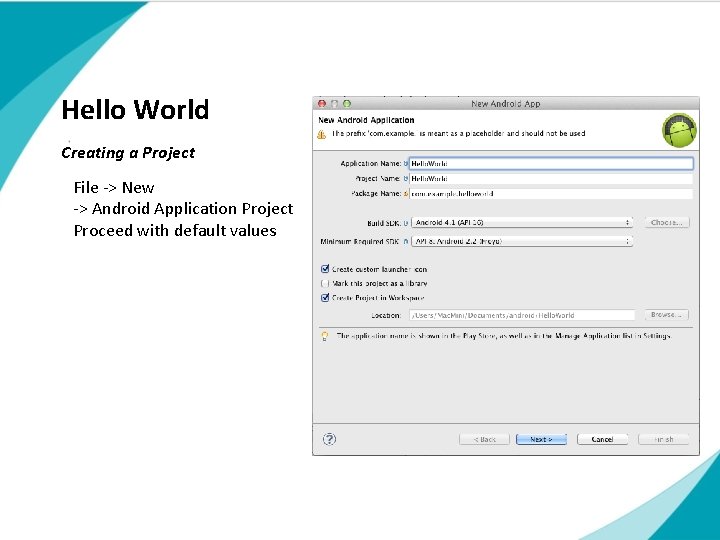The height and width of the screenshot is (540, 720).
Task: Click the Cancel button
Action: pos(602,439)
